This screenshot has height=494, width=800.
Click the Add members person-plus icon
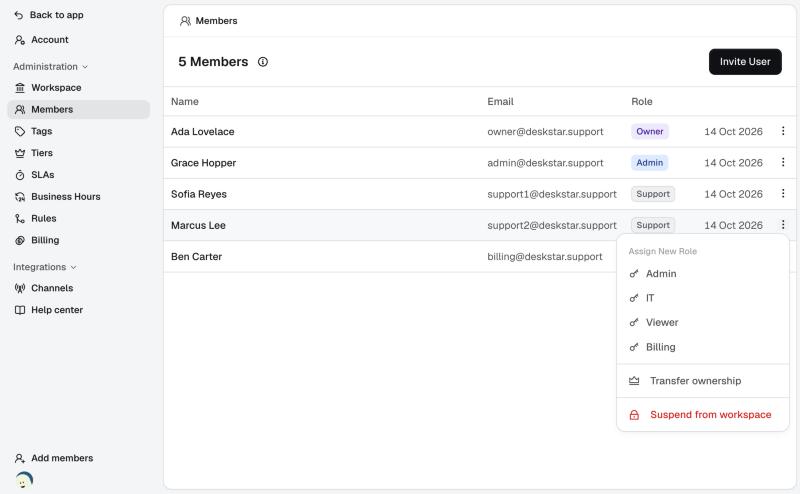coord(20,458)
